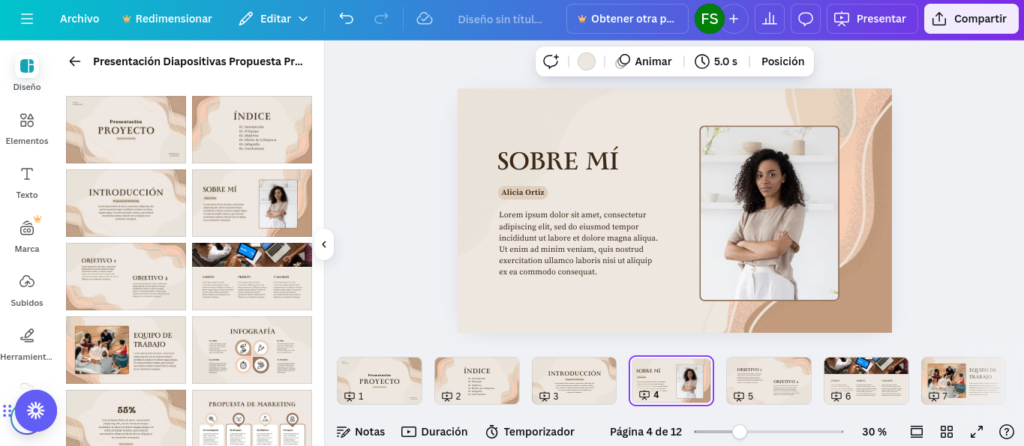Click Obtener otra p... upgrade button
The width and height of the screenshot is (1024, 446).
(x=627, y=19)
